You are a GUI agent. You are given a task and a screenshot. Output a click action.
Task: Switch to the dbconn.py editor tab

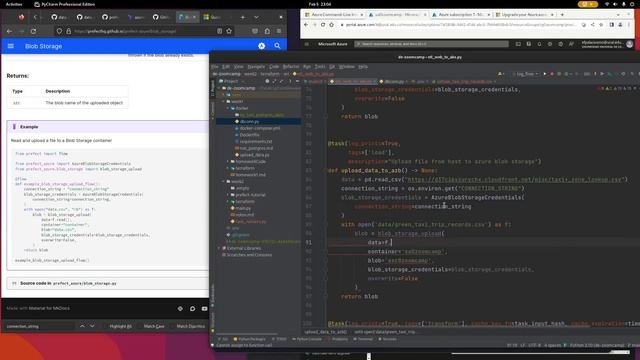[394, 82]
